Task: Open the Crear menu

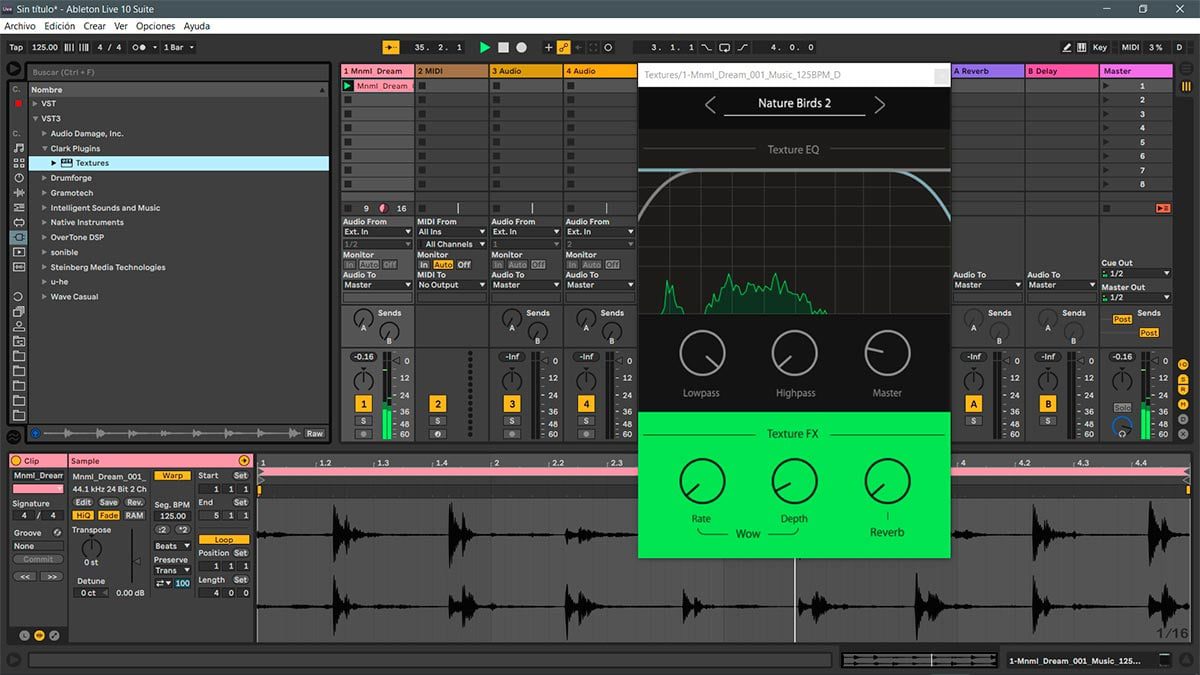Action: [x=94, y=26]
